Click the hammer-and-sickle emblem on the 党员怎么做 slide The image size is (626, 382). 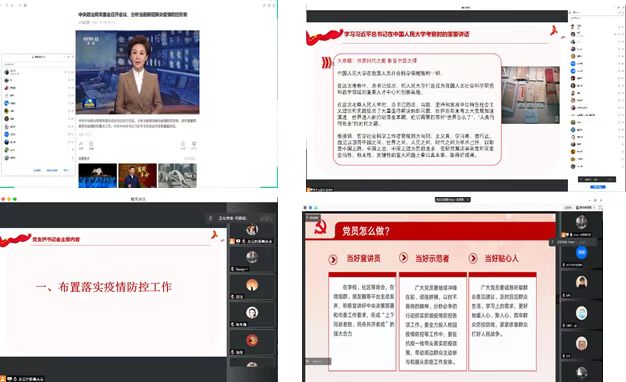pos(320,228)
